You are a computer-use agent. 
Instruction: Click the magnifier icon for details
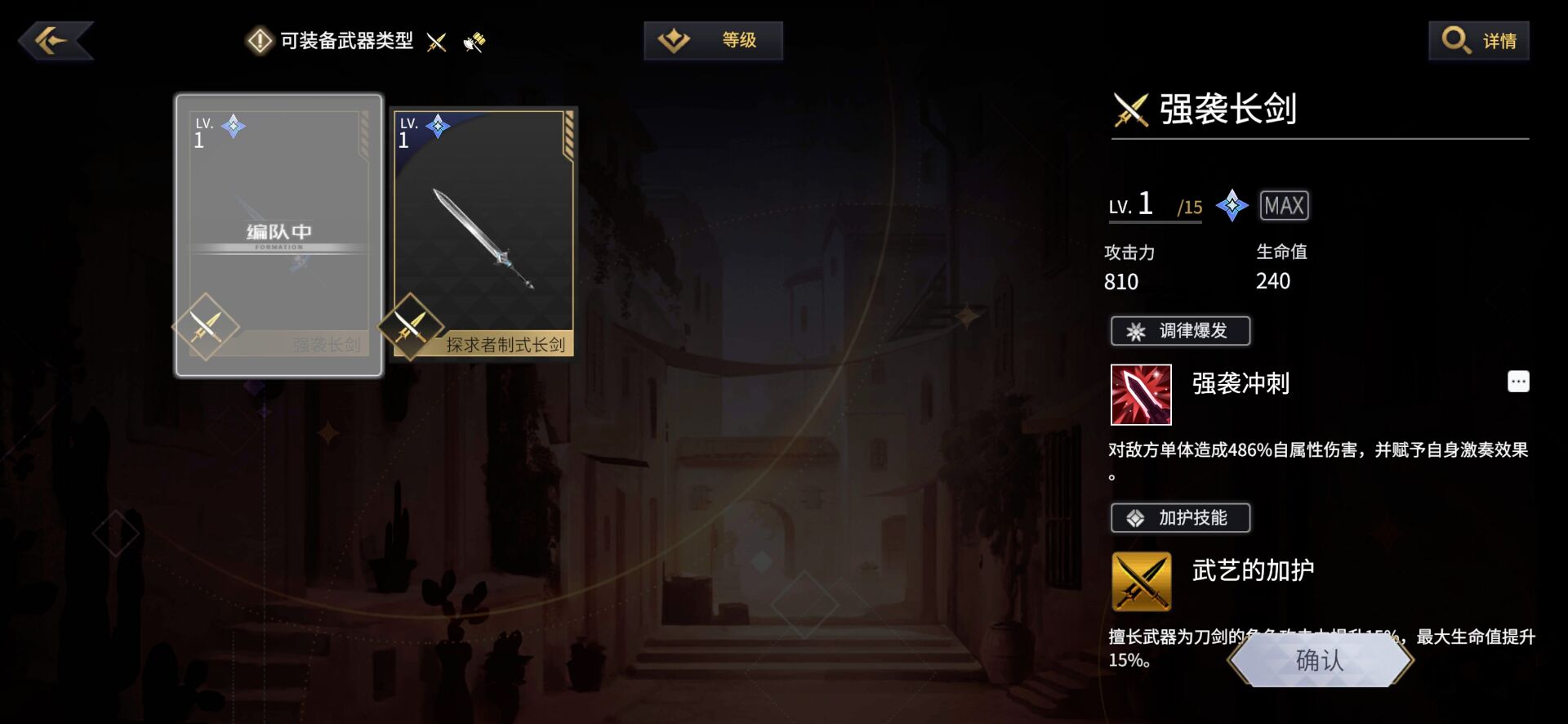1455,40
